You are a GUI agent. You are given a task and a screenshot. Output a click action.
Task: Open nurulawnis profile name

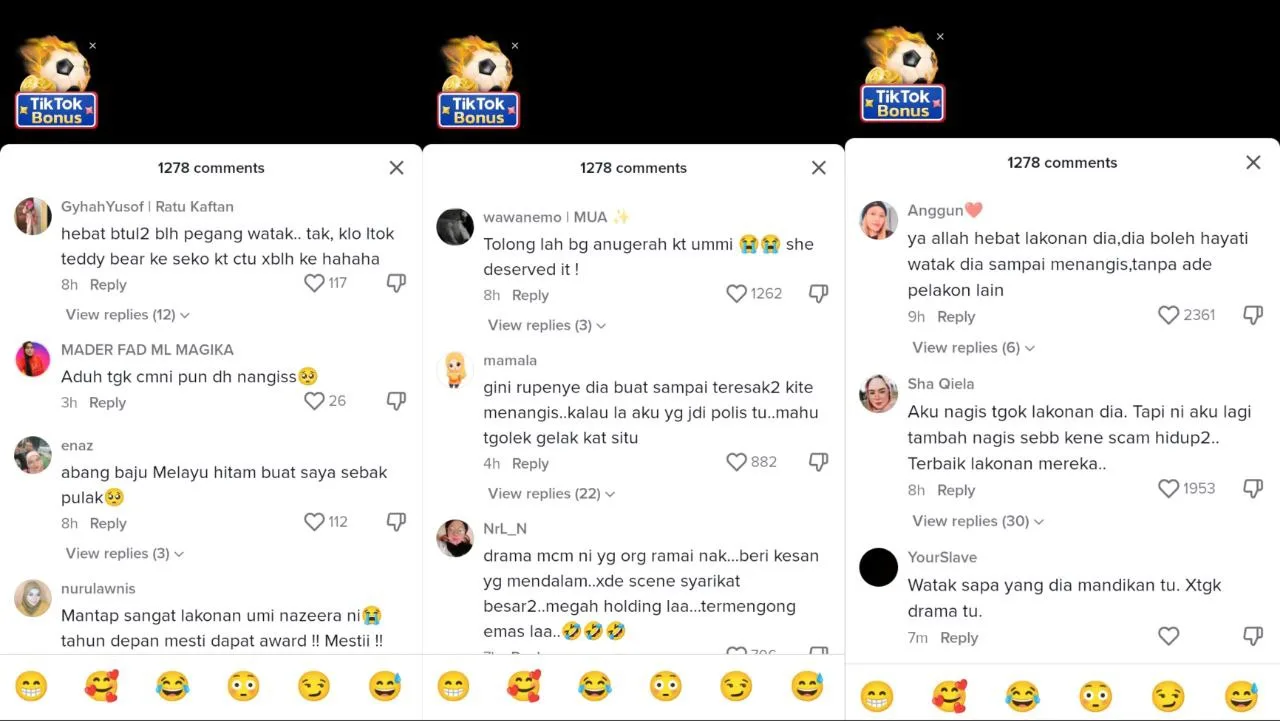98,589
